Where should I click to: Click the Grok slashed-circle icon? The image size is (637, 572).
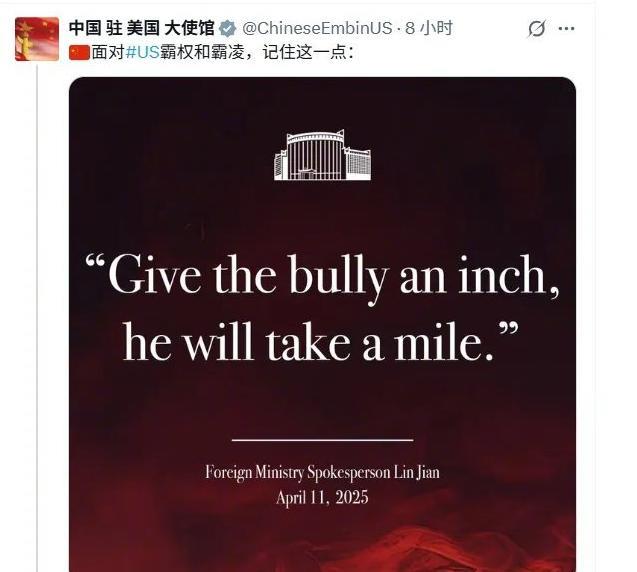[x=536, y=29]
